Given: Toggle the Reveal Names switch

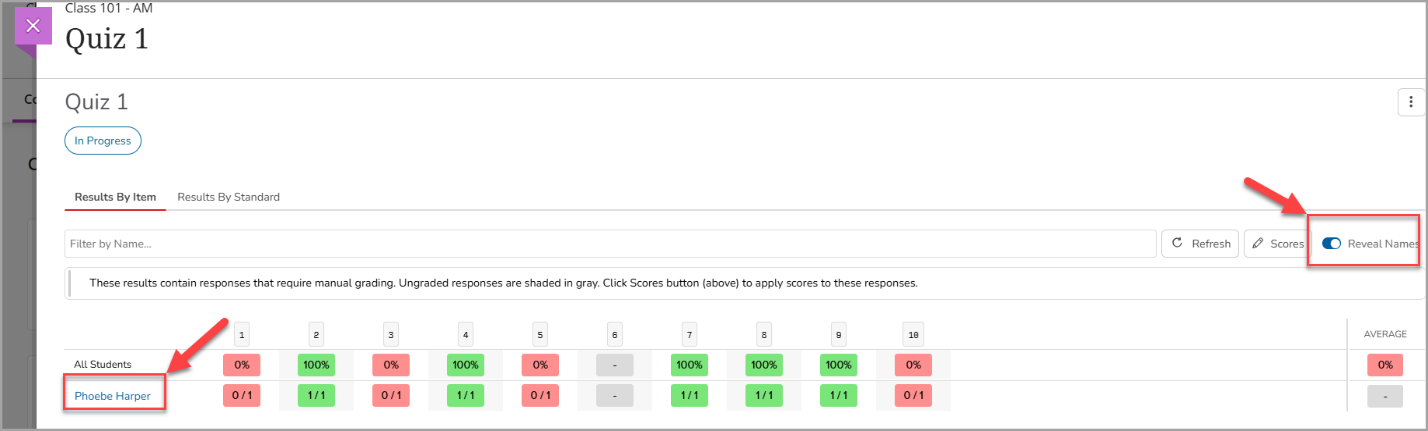Looking at the screenshot, I should (1331, 243).
